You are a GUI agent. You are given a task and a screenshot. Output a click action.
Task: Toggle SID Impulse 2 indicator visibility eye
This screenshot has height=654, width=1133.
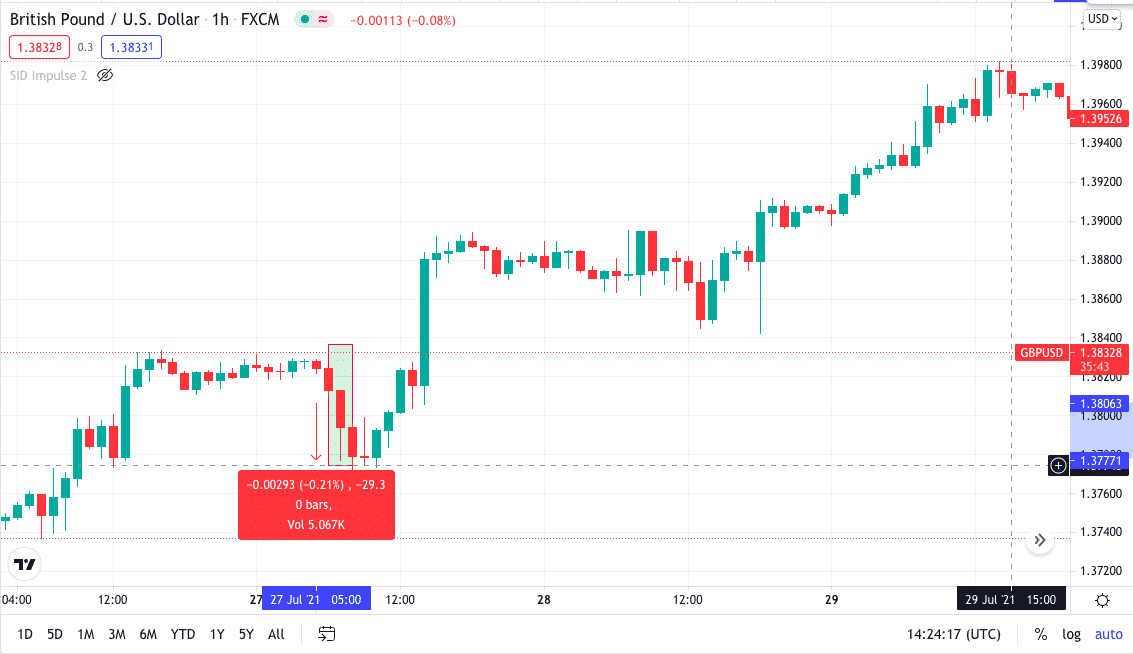pyautogui.click(x=105, y=75)
